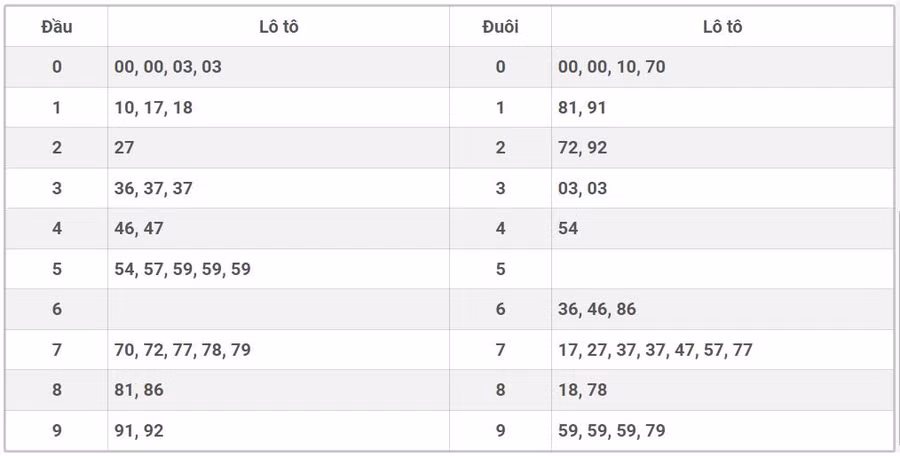Click the cell with "72, 92"

(x=582, y=148)
